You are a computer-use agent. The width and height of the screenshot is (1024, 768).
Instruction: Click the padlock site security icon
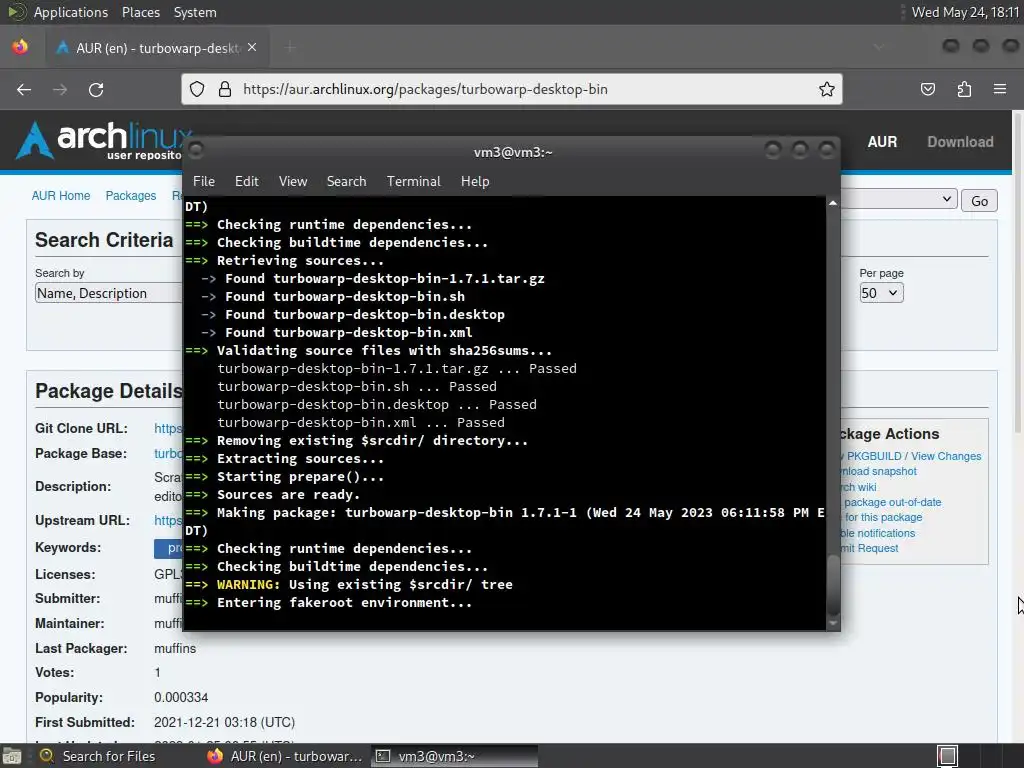coord(225,89)
